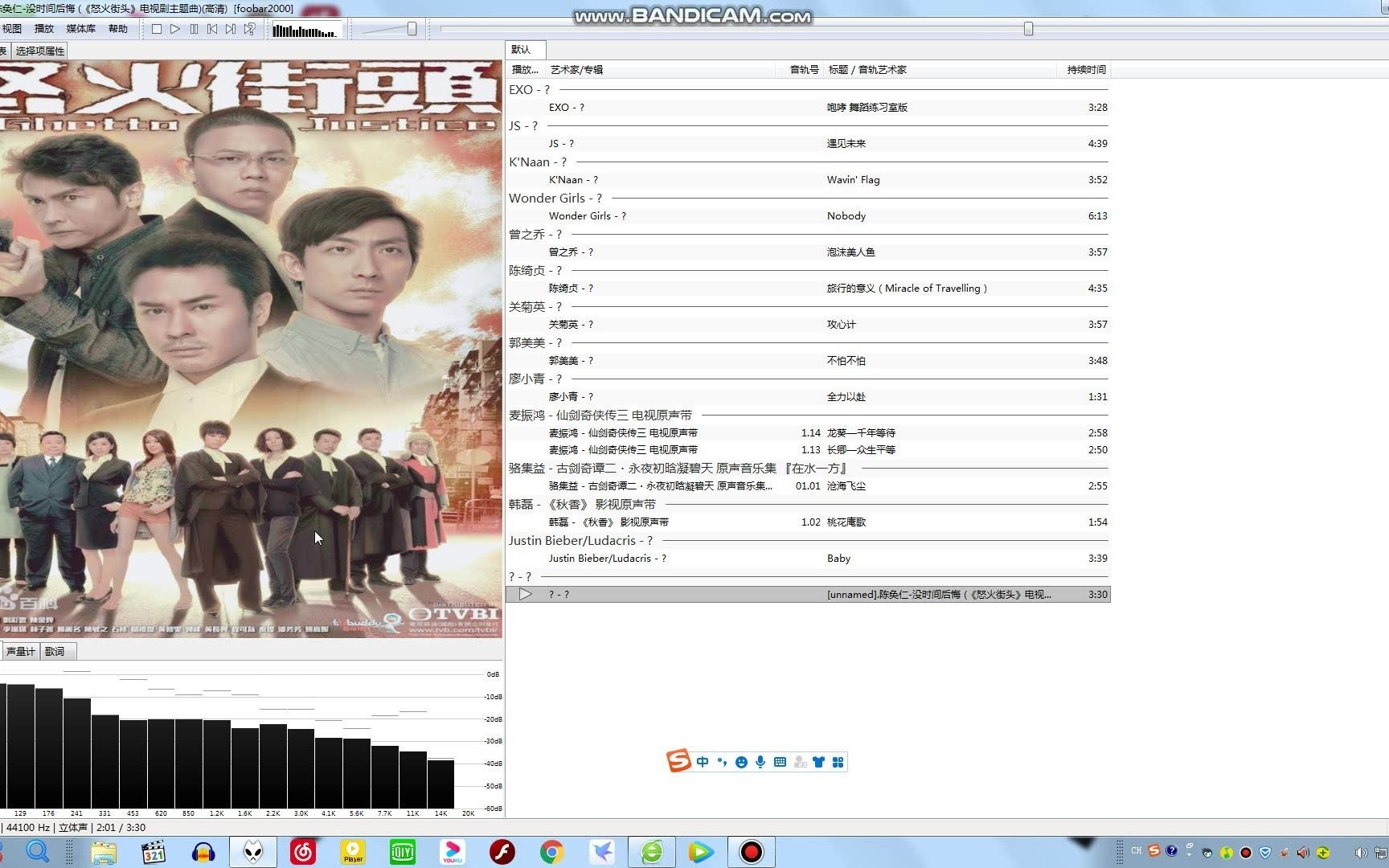Open Windows Explorer from the taskbar
Viewport: 1389px width, 868px height.
tap(104, 852)
